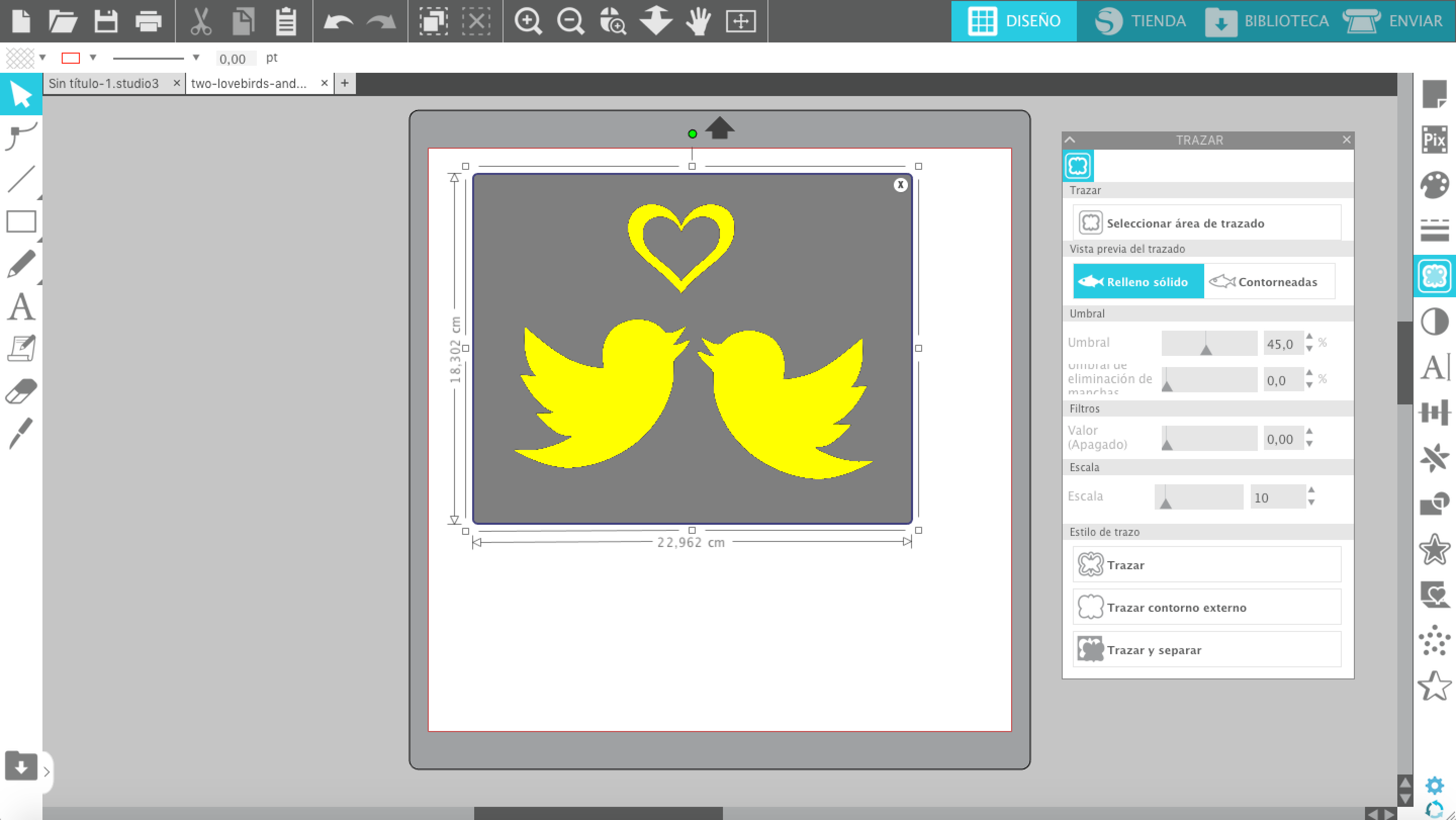The height and width of the screenshot is (820, 1456).
Task: Fit page to window icon
Action: point(741,21)
